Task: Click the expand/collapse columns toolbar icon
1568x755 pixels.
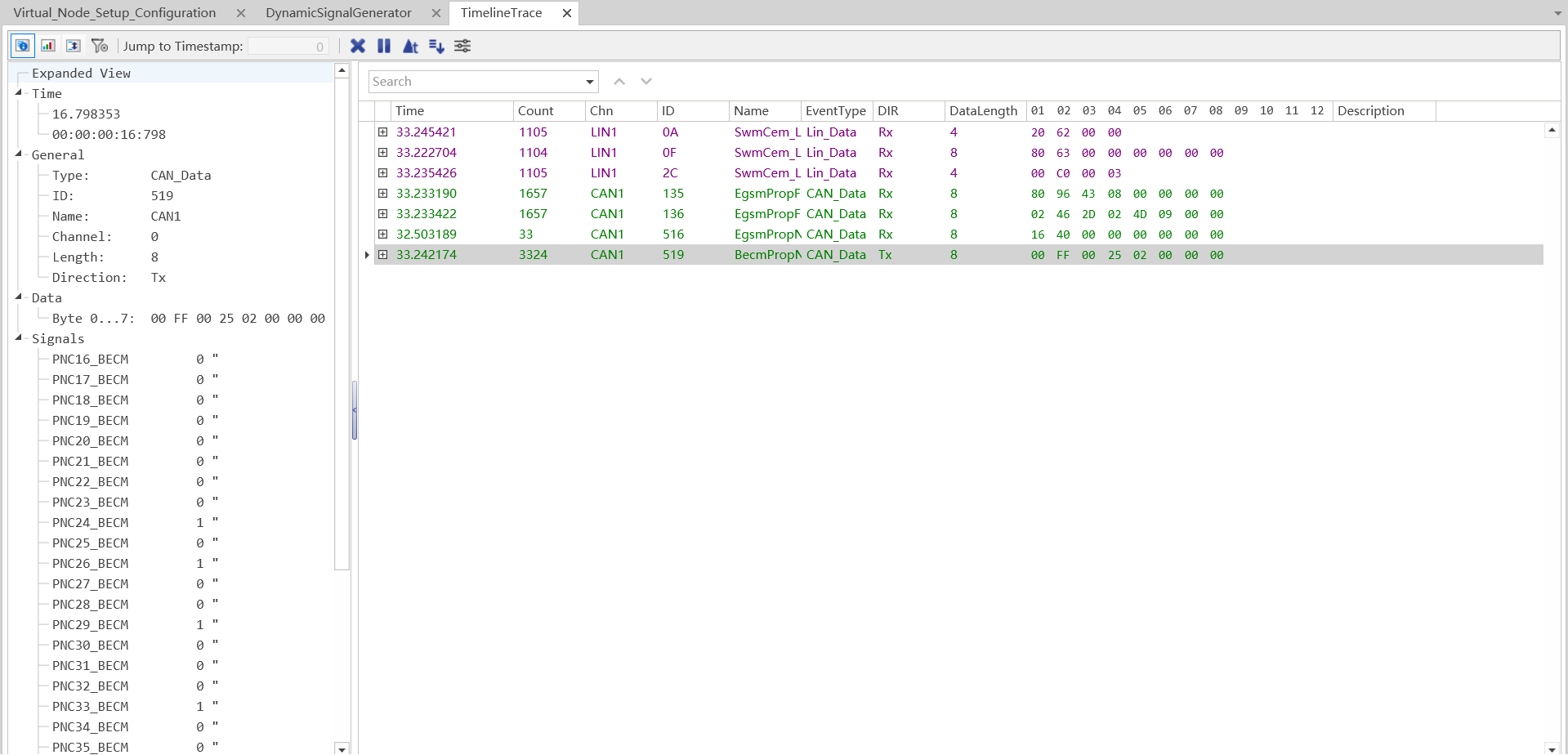Action: (74, 46)
